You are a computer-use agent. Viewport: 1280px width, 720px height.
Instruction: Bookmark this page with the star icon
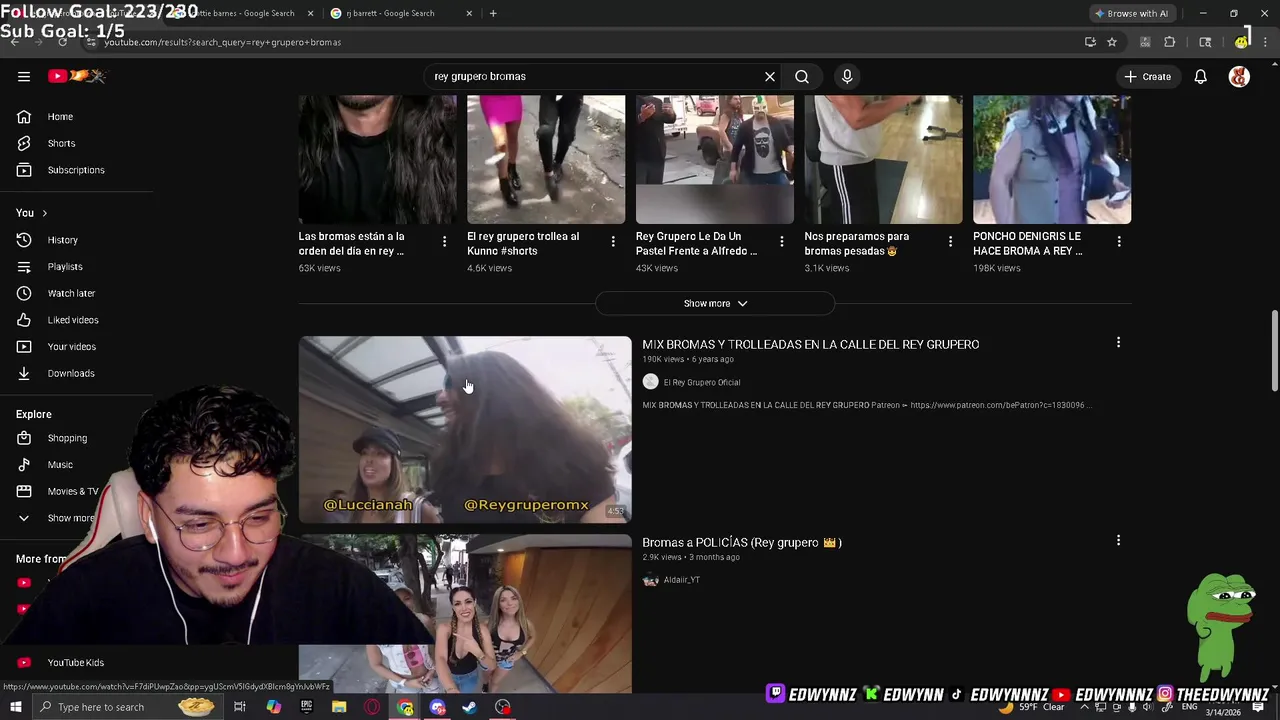[1111, 42]
